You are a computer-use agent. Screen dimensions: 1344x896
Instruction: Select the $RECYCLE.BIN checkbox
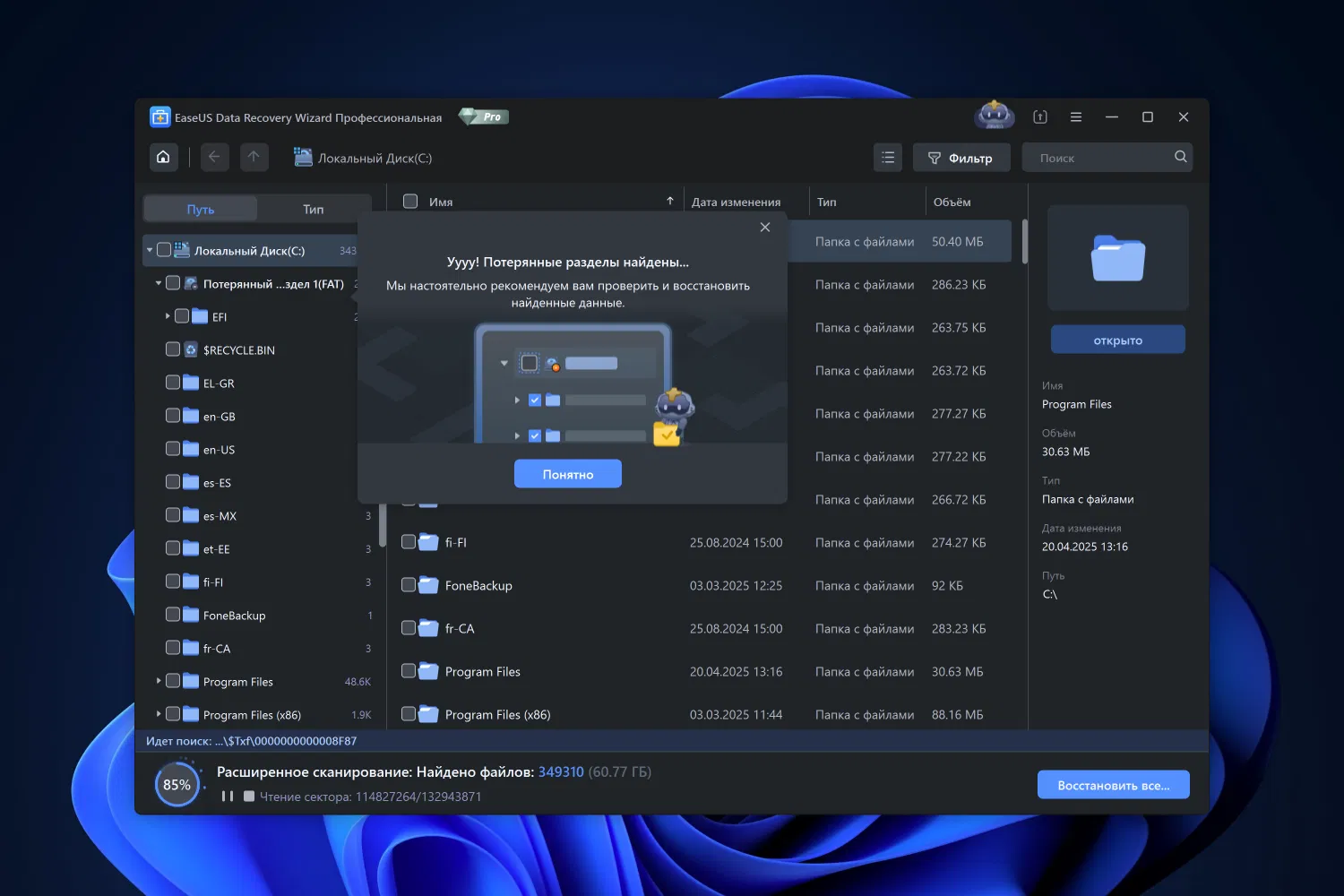[x=173, y=349]
